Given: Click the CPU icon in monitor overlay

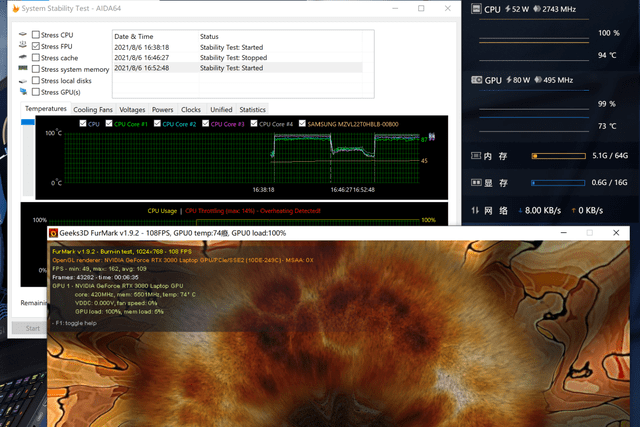Looking at the screenshot, I should (x=476, y=9).
